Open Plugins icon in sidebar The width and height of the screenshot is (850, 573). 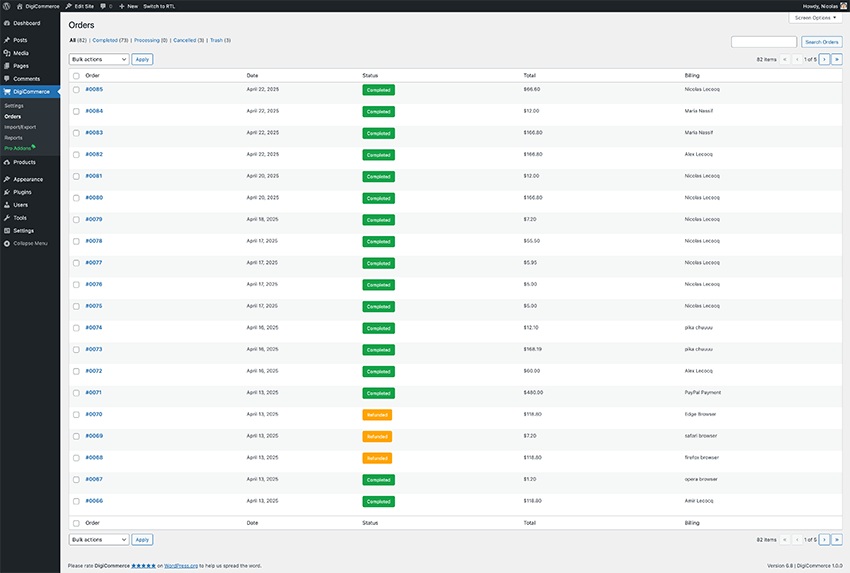7,192
